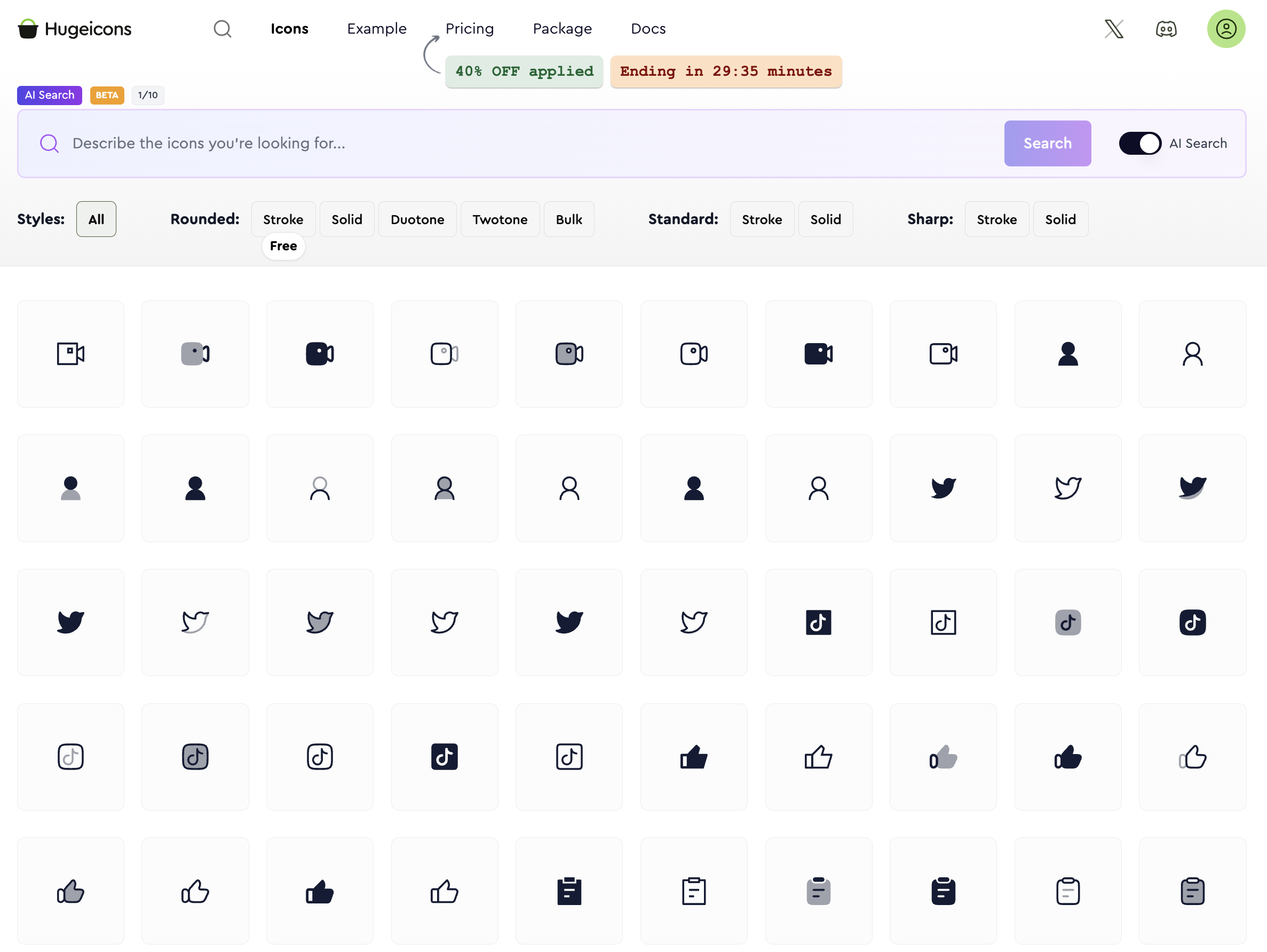The width and height of the screenshot is (1267, 952).
Task: Click the solid TikTok logo icon
Action: (819, 623)
